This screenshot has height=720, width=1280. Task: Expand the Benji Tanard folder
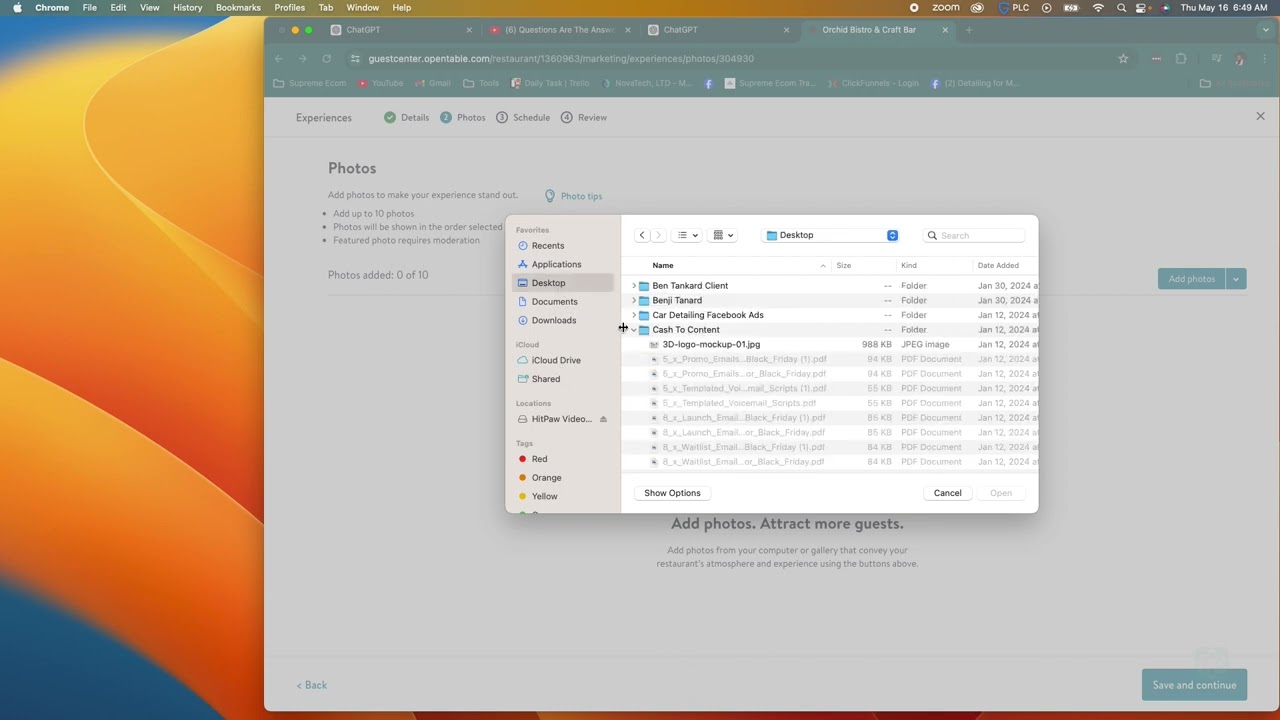click(x=633, y=300)
